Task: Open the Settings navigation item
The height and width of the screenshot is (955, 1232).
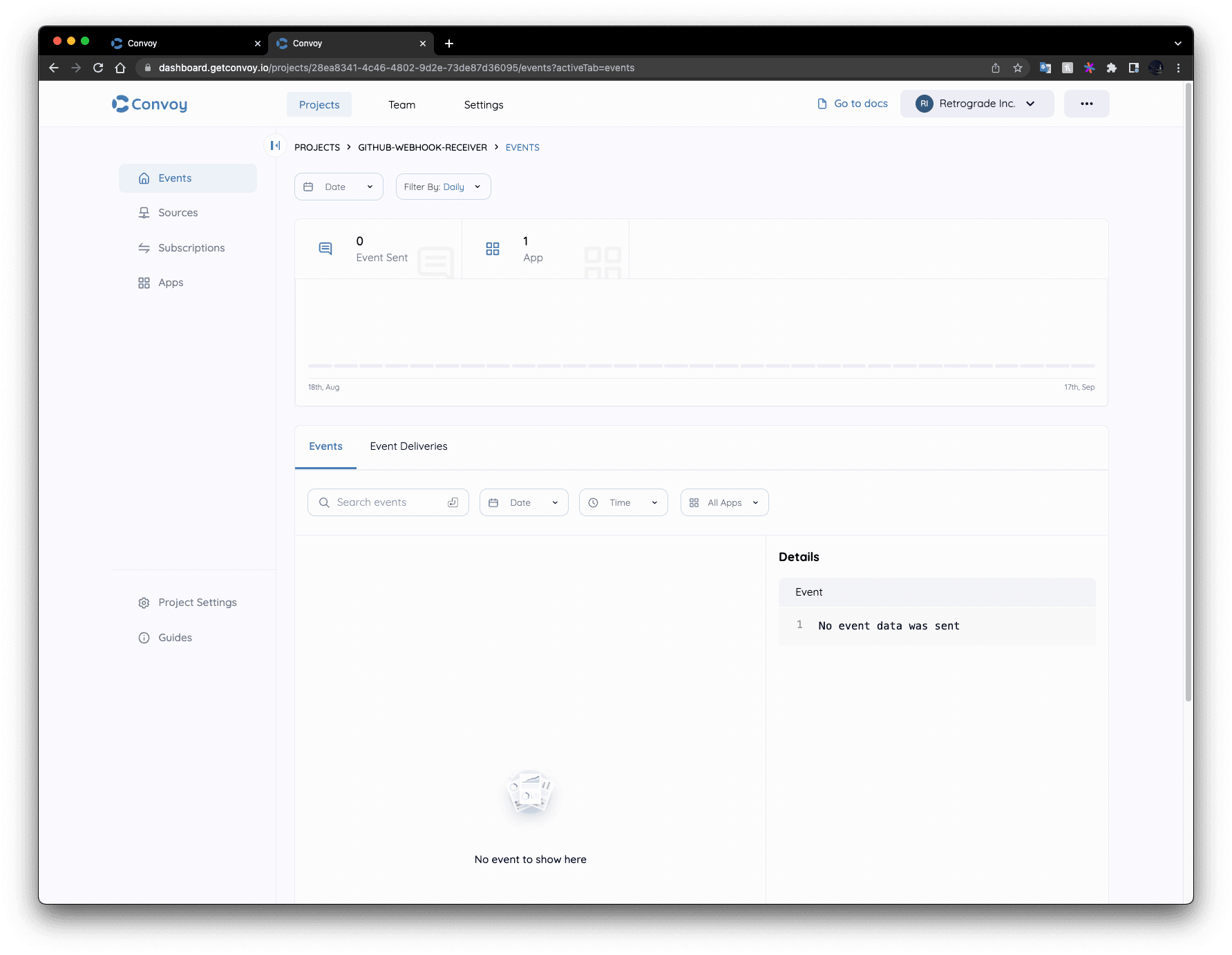Action: (x=483, y=104)
